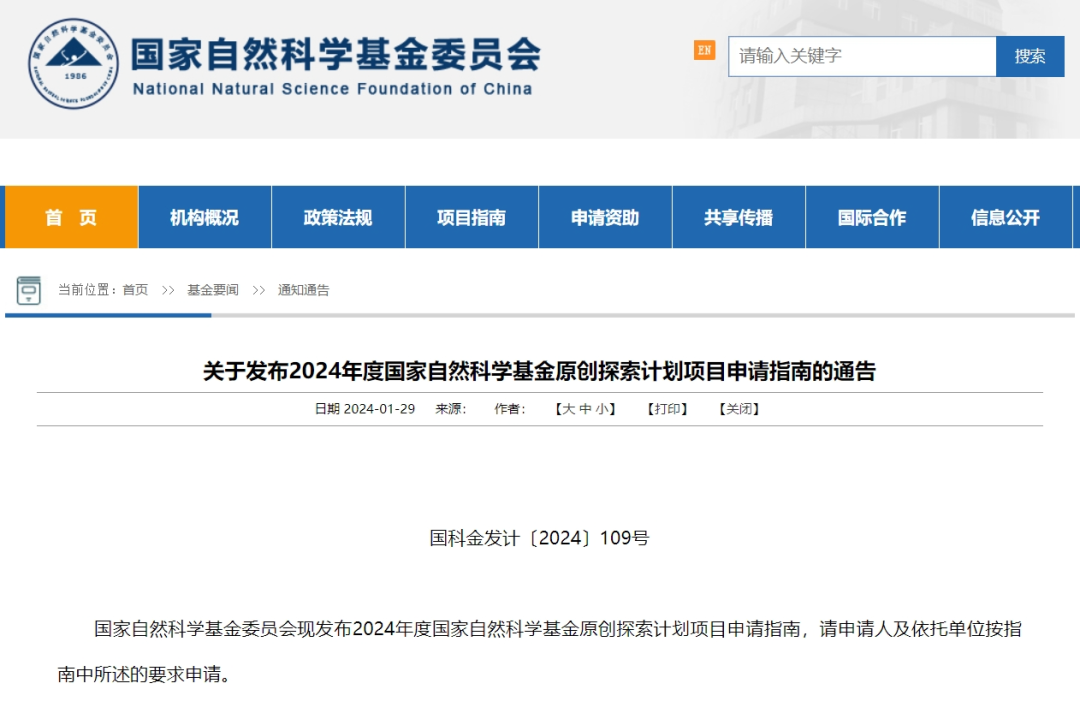Click the 打印 print link
The height and width of the screenshot is (725, 1080).
667,409
